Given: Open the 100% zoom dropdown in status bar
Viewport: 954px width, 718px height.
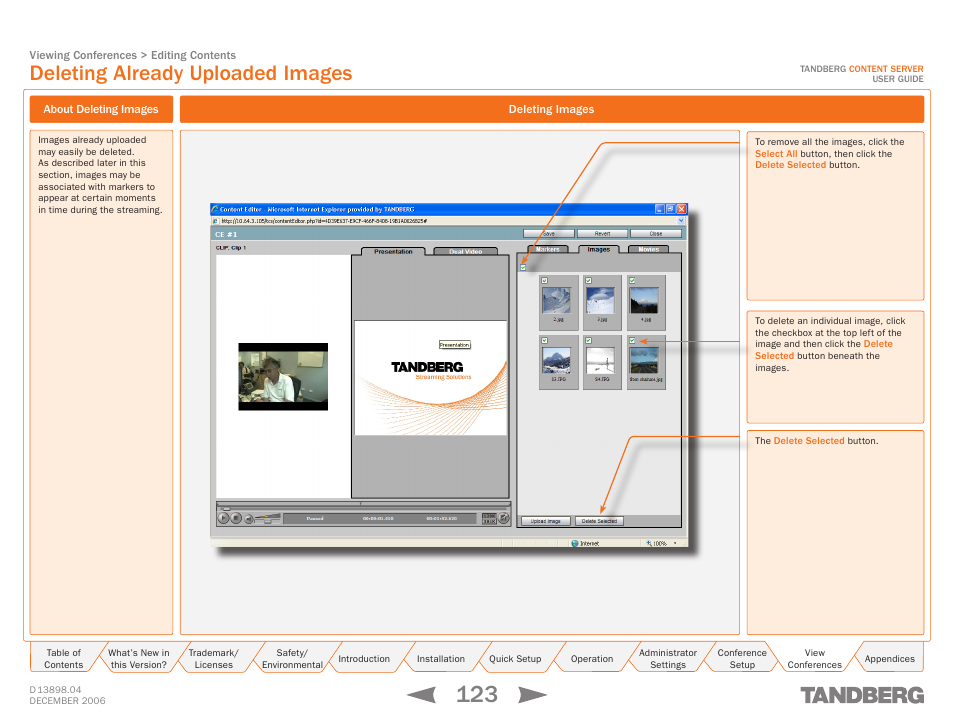Looking at the screenshot, I should click(x=675, y=543).
